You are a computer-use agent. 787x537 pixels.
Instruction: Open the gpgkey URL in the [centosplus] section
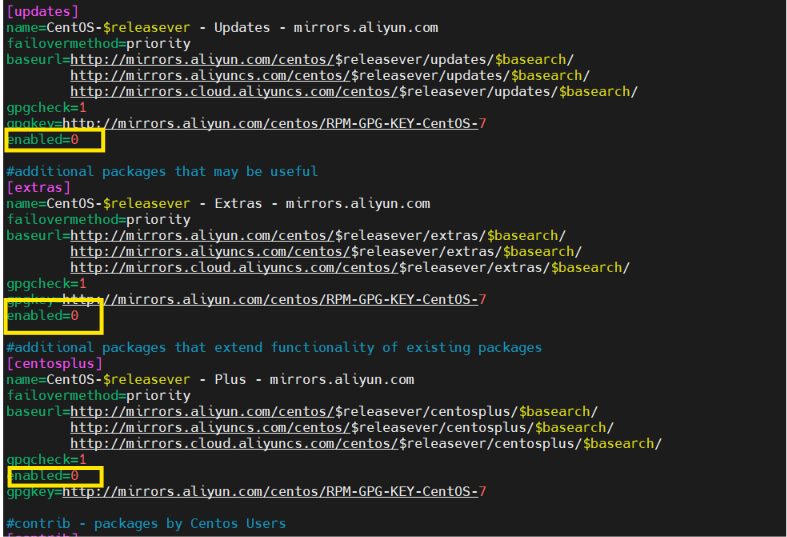[x=274, y=492]
